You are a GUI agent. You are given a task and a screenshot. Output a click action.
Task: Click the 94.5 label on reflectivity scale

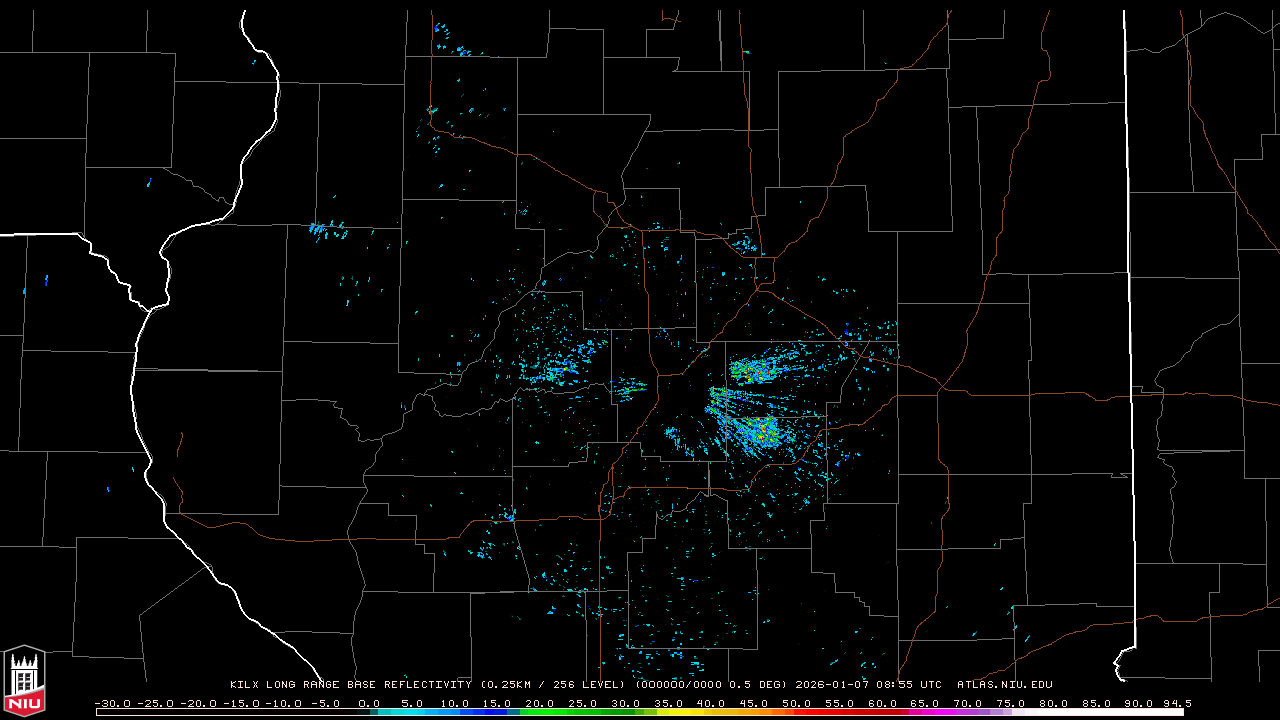pos(1175,703)
